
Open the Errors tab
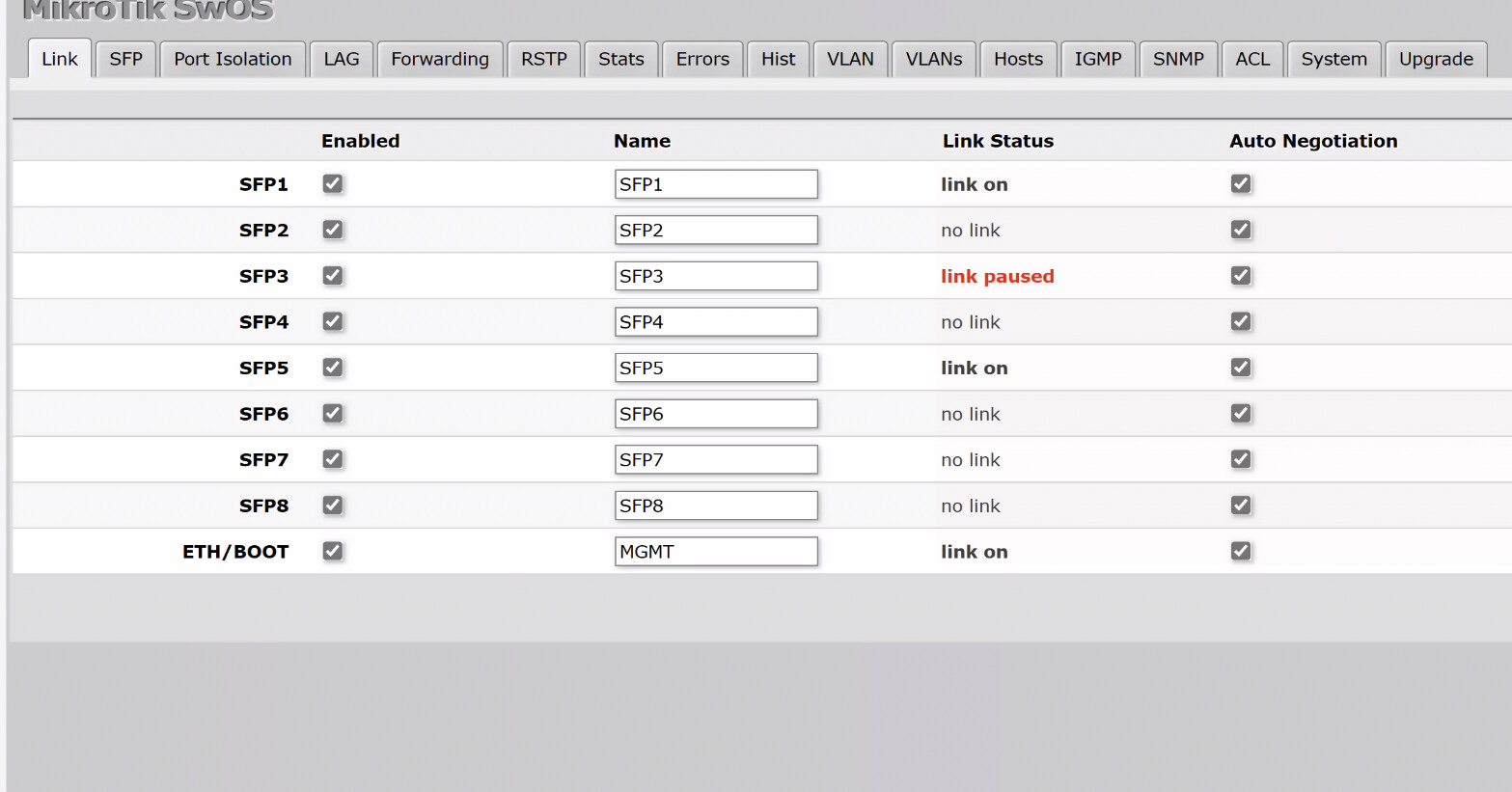coord(702,59)
